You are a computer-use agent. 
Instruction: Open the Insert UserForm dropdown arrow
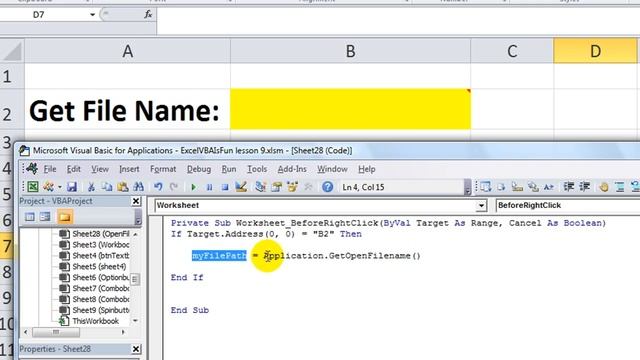pyautogui.click(x=60, y=187)
